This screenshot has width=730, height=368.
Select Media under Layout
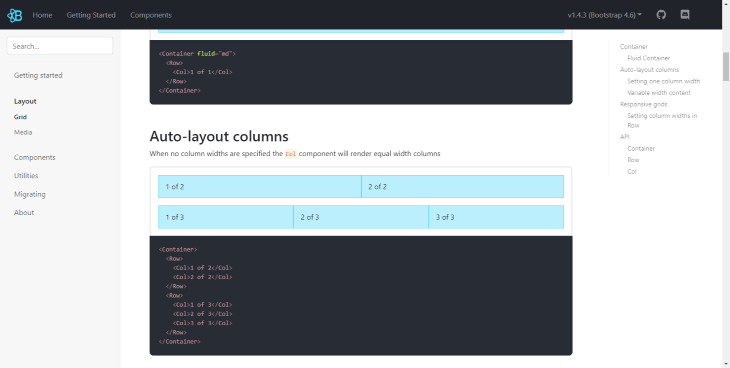pos(23,132)
